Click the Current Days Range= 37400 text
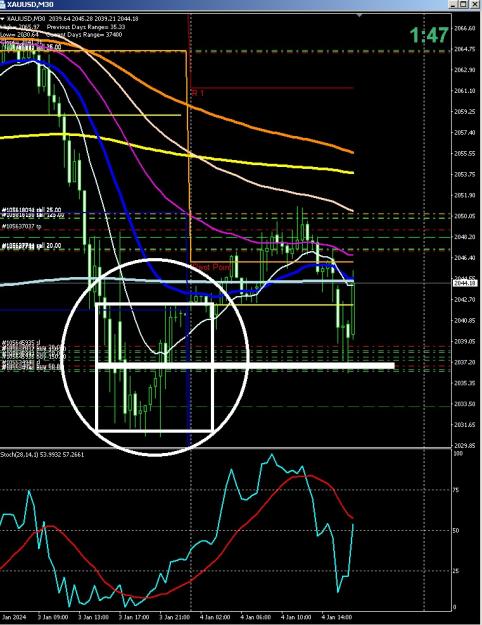Image resolution: width=482 pixels, height=625 pixels. click(84, 35)
